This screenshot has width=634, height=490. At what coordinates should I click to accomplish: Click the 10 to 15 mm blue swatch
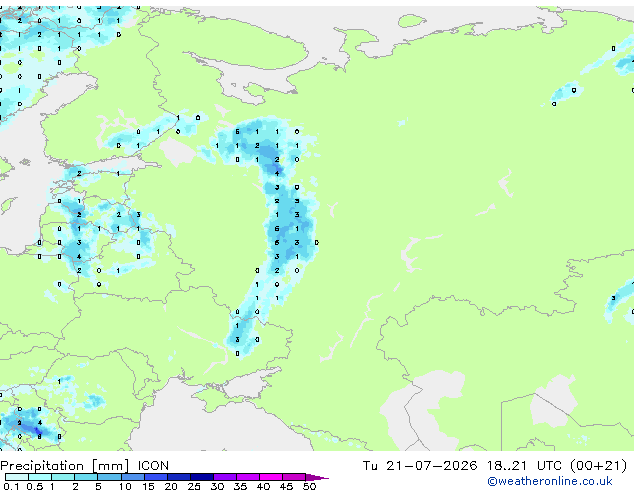(x=132, y=477)
